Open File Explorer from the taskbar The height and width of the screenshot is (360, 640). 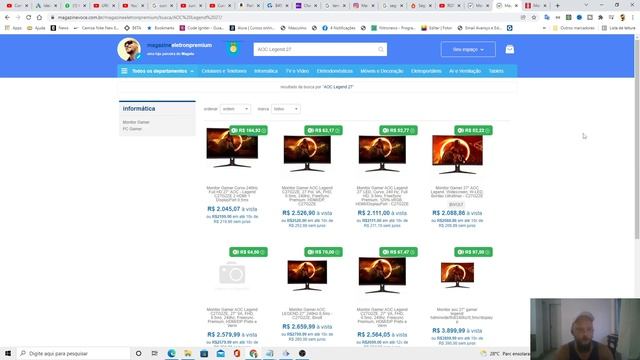(188, 353)
